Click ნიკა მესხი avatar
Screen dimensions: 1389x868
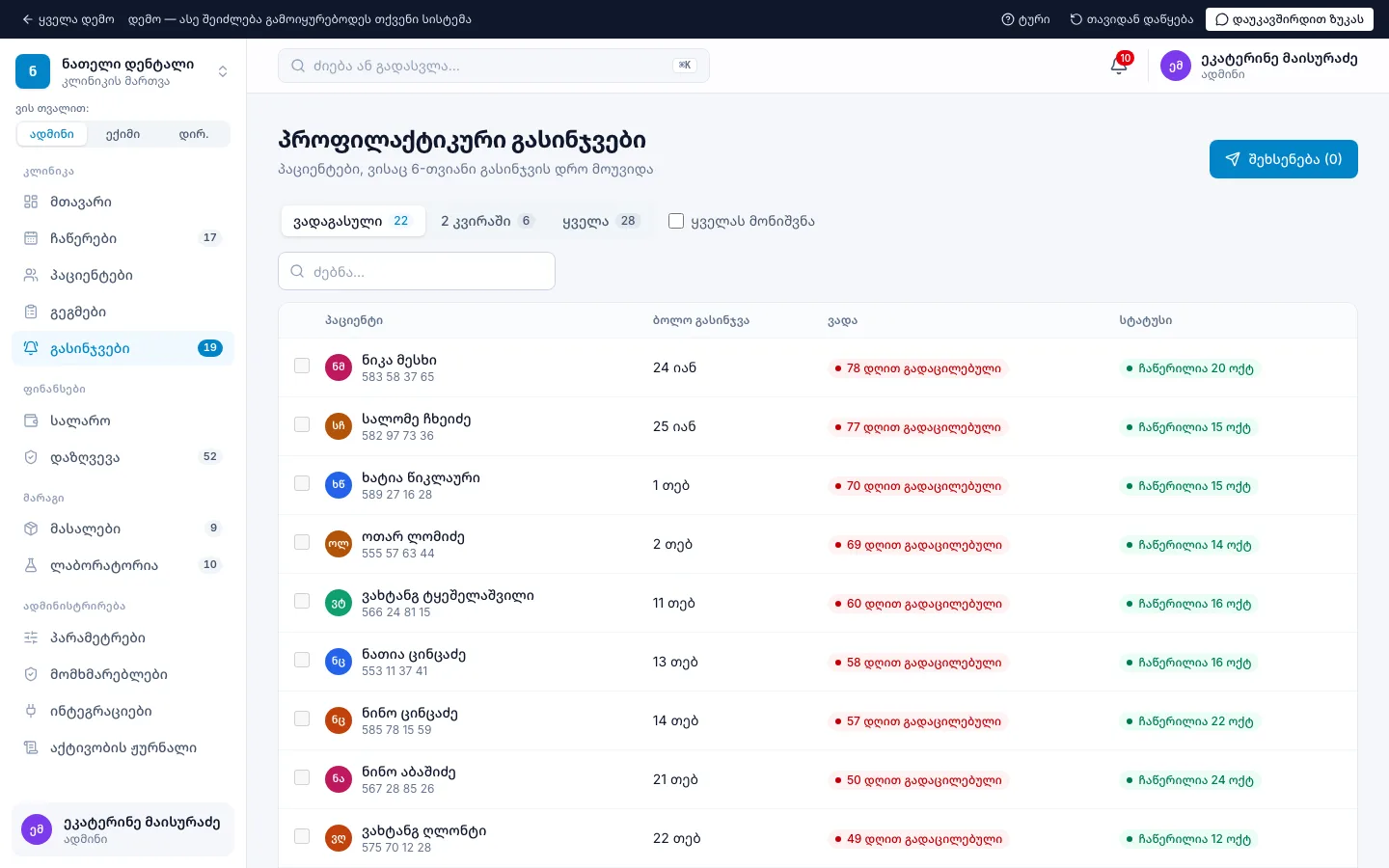pyautogui.click(x=339, y=367)
